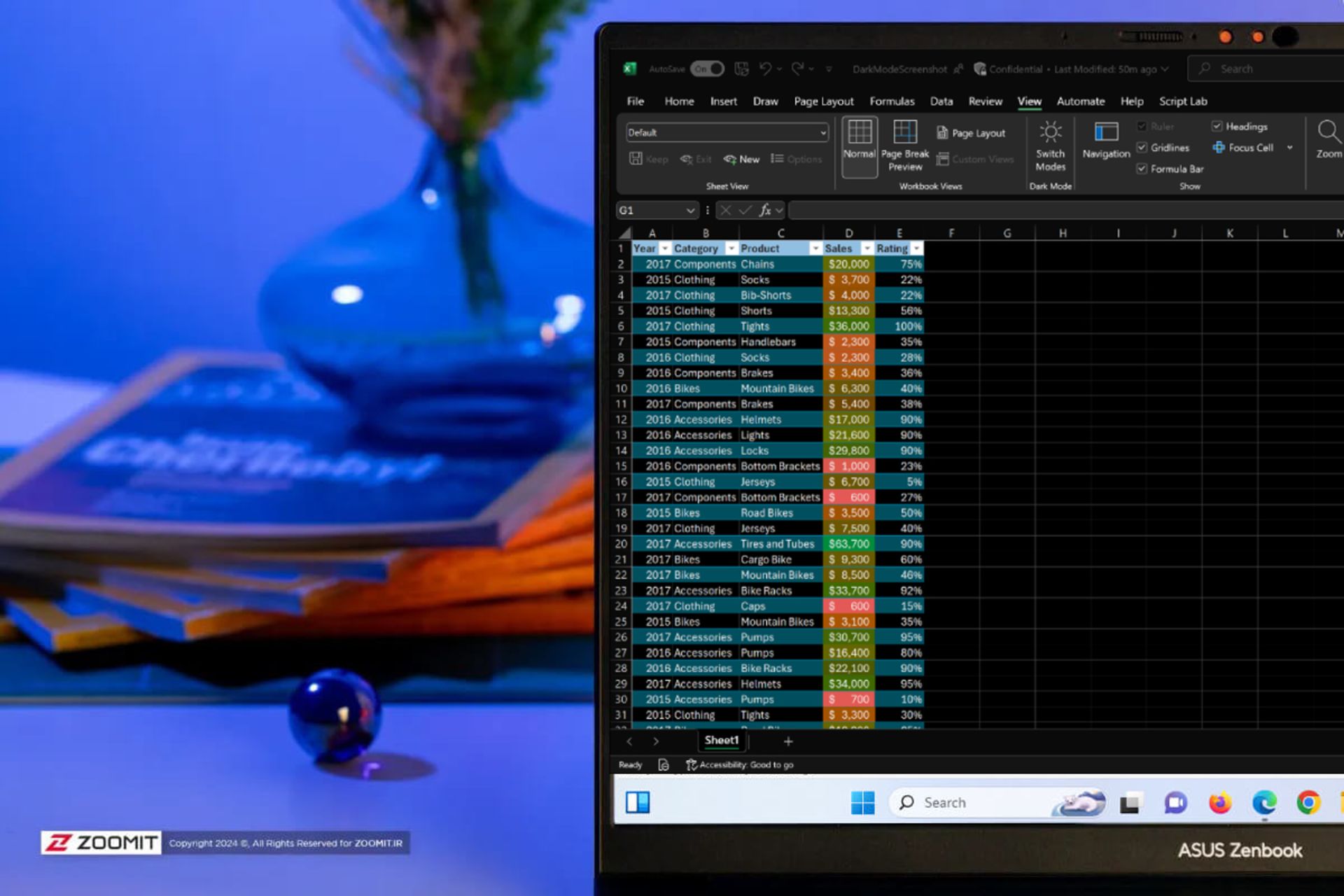Open Chrome from the taskbar
This screenshot has width=1344, height=896.
(1308, 802)
